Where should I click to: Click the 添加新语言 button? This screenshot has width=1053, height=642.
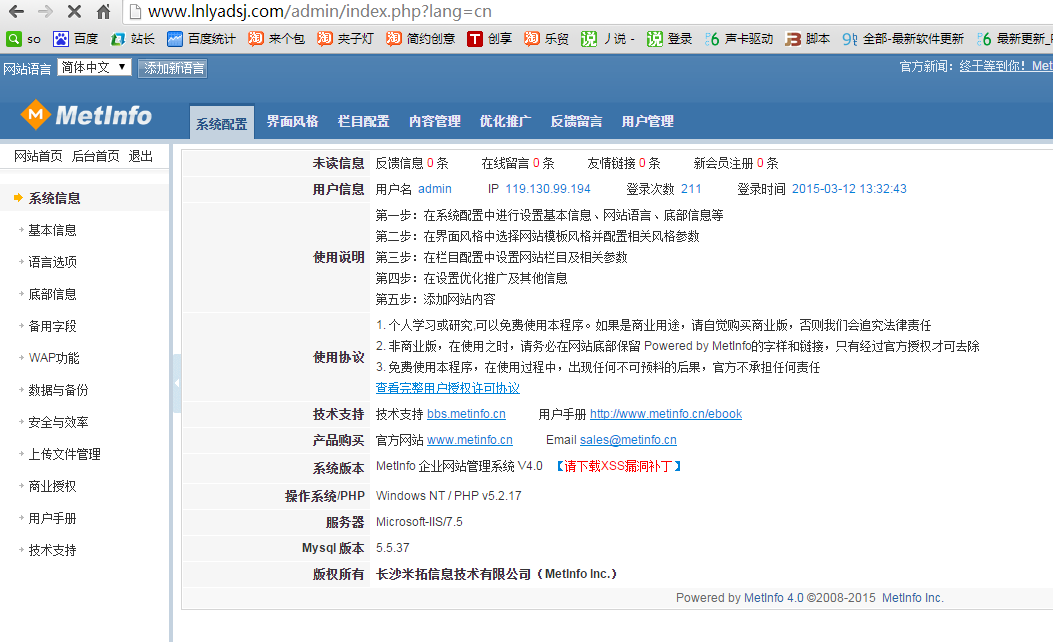pyautogui.click(x=173, y=68)
